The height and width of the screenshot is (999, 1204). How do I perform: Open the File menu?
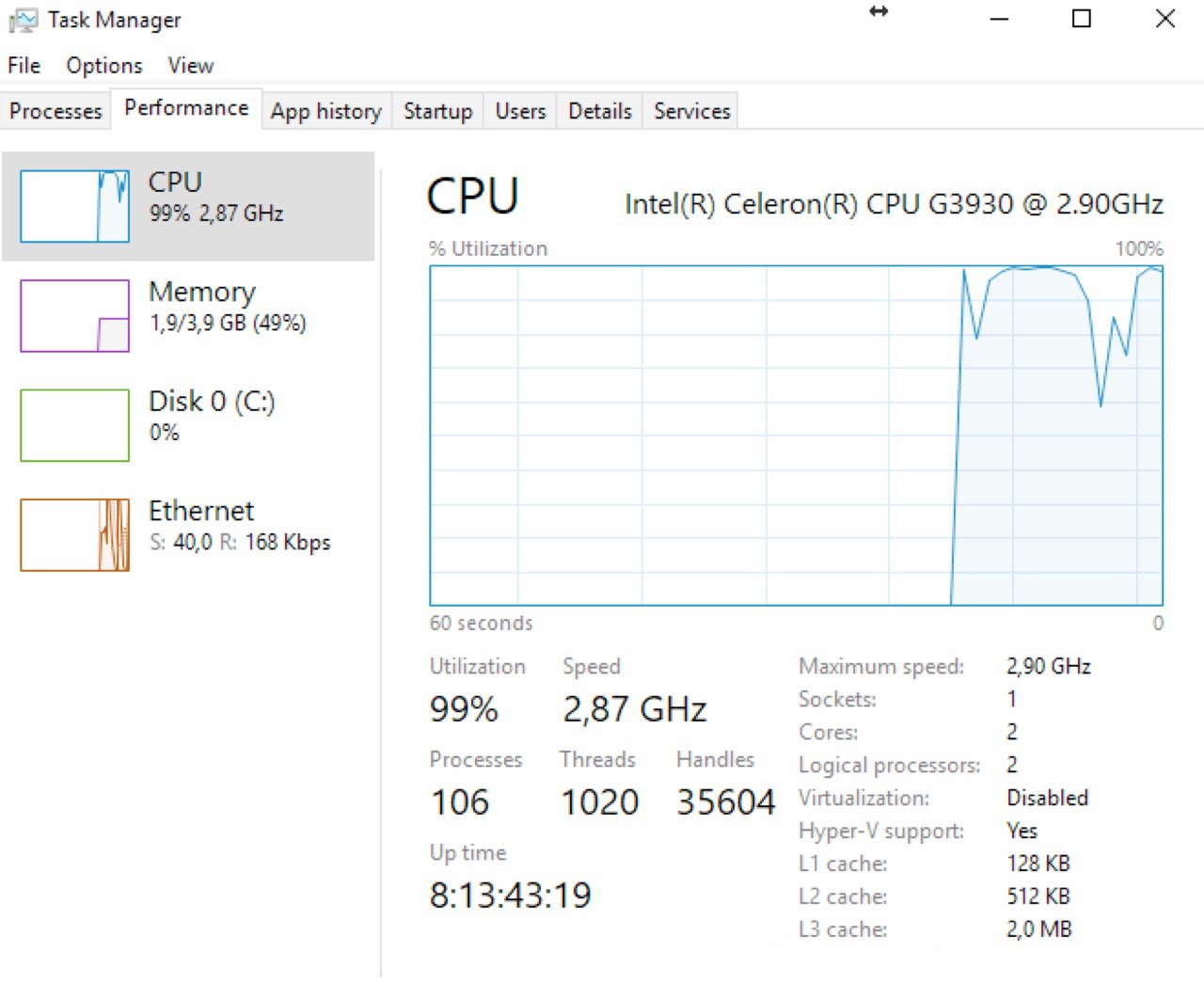tap(24, 66)
